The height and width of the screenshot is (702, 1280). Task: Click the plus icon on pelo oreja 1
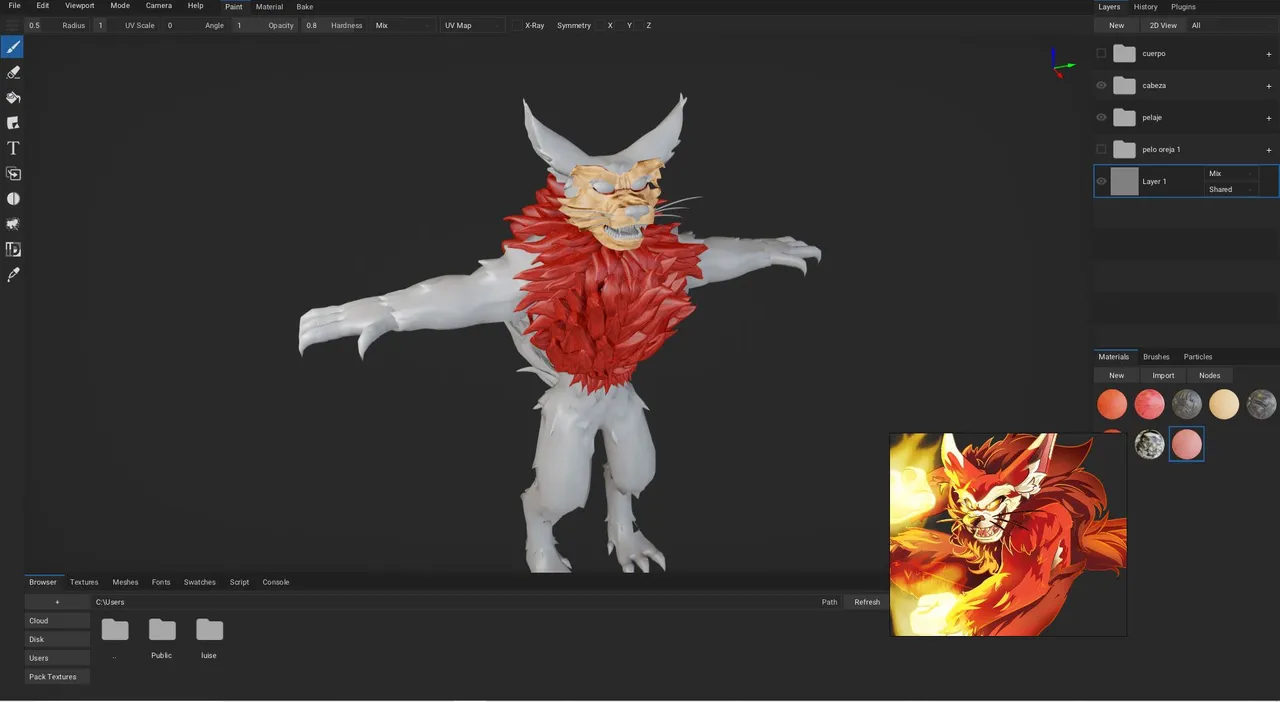[x=1269, y=150]
